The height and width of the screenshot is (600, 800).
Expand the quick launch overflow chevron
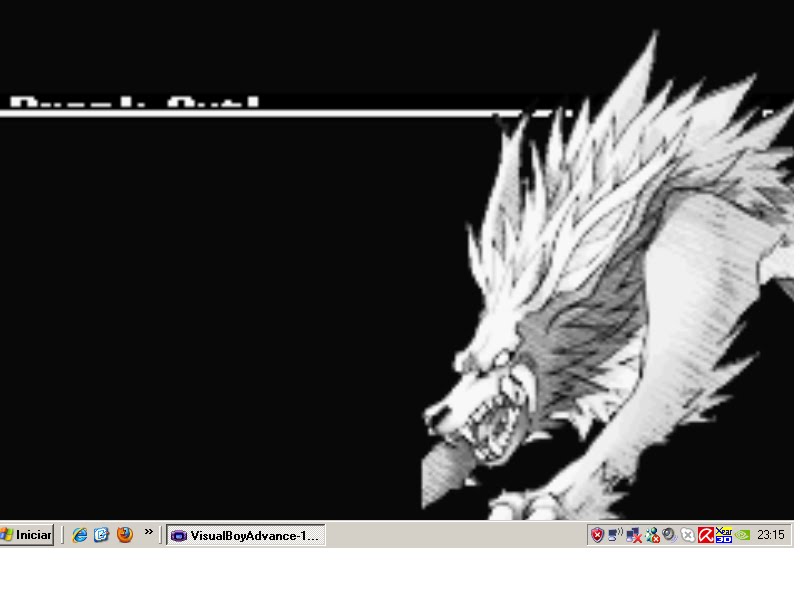tap(148, 532)
